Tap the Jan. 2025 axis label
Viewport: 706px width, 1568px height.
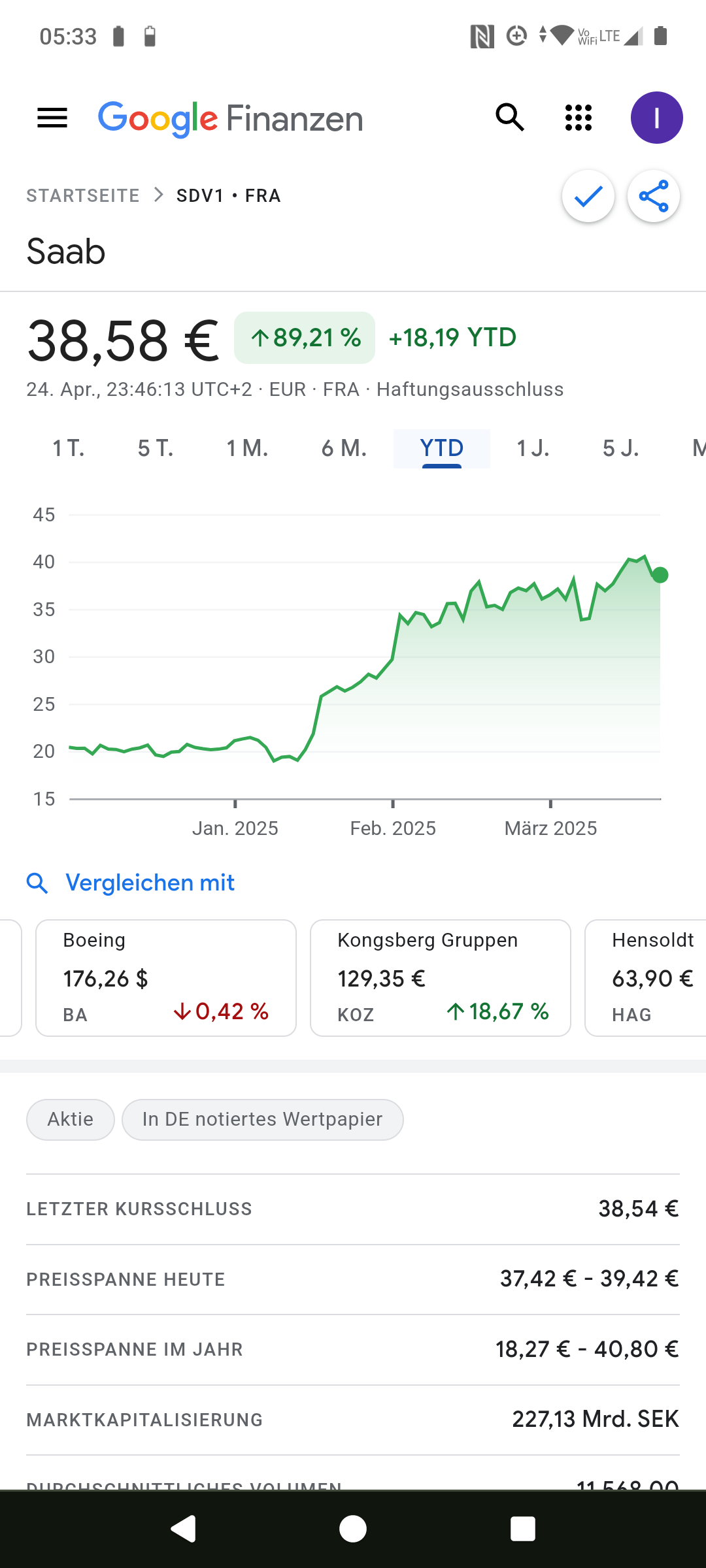point(235,828)
